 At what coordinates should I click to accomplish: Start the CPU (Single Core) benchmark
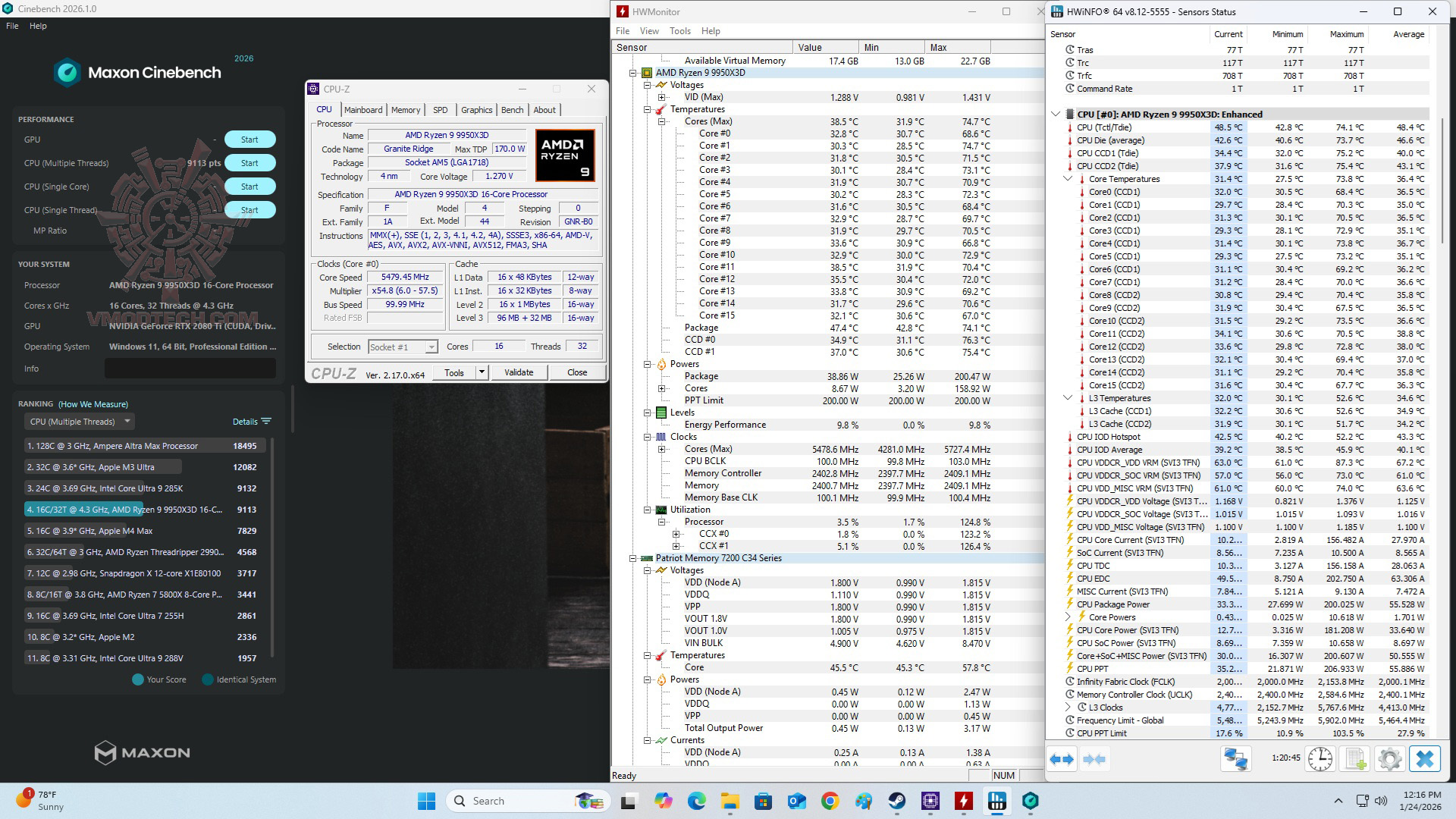pos(249,187)
